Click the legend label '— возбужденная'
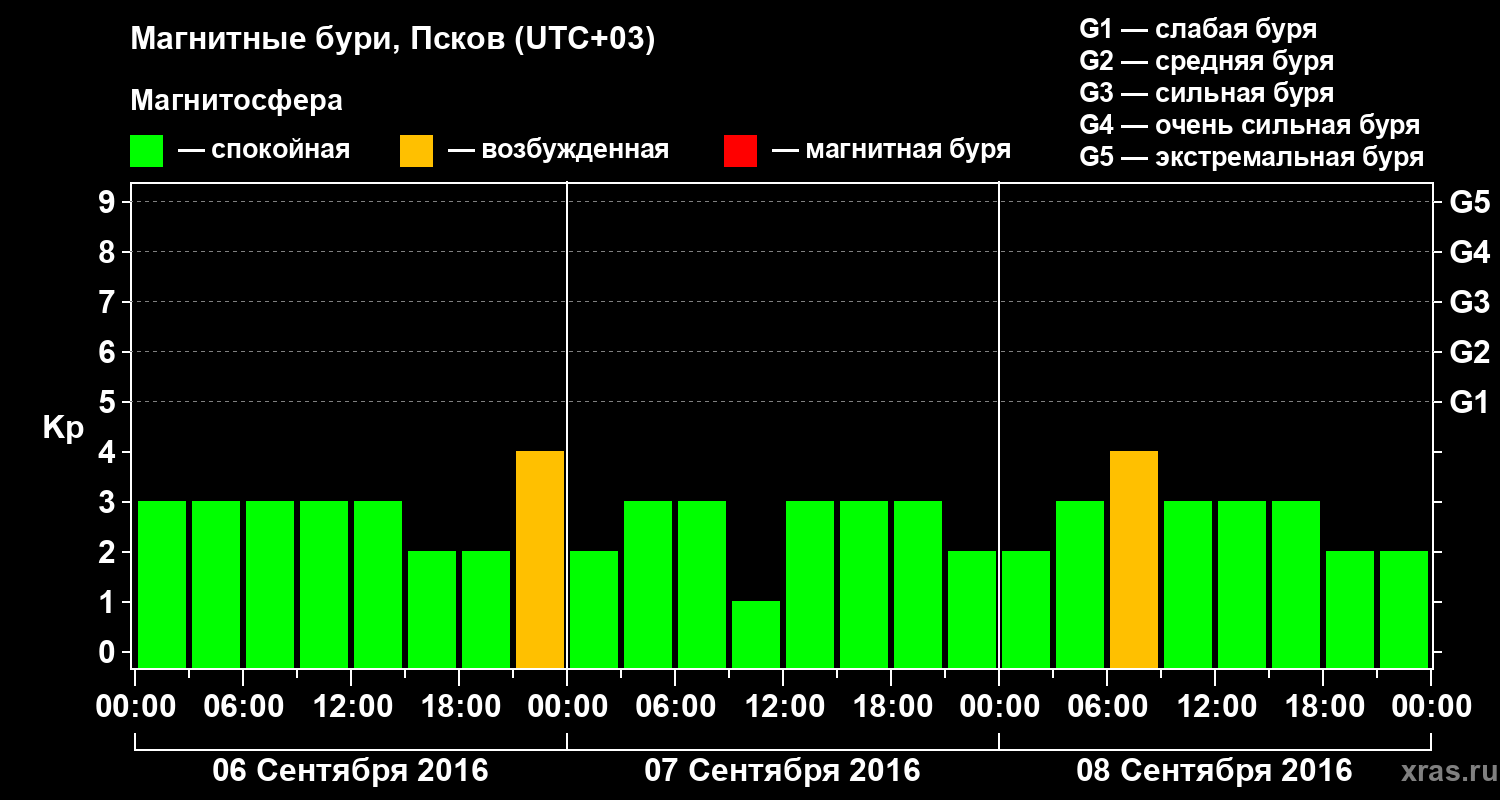Viewport: 1500px width, 800px height. [x=558, y=150]
